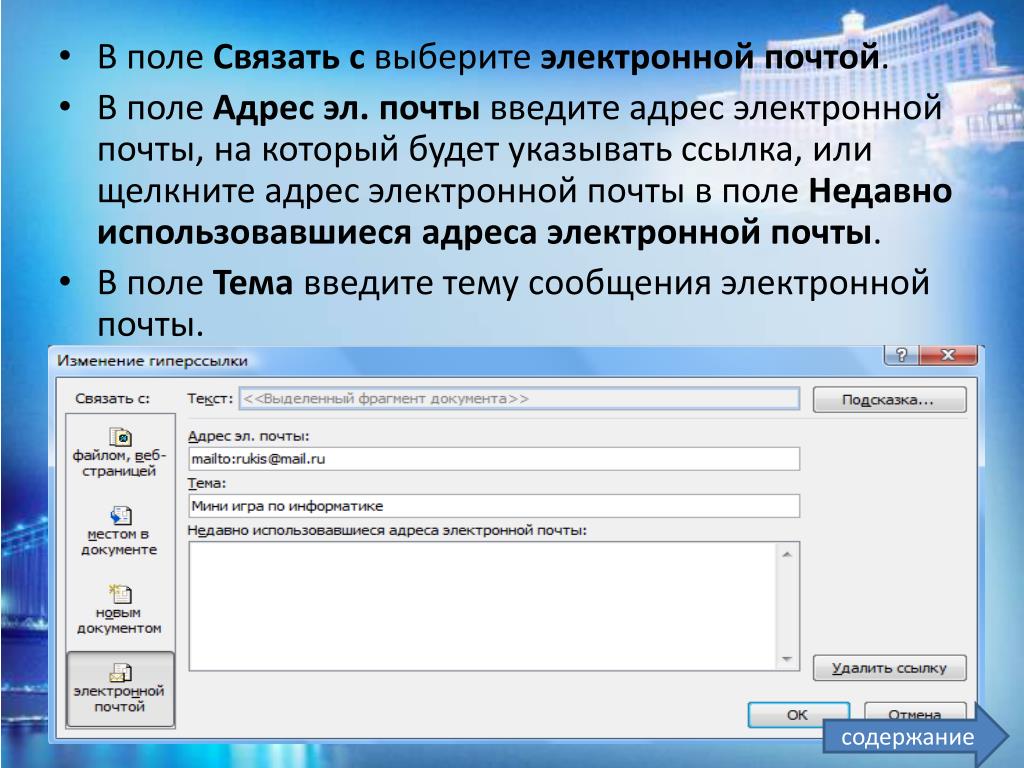Click the Удалить ссылку button
The height and width of the screenshot is (768, 1024).
click(x=889, y=668)
